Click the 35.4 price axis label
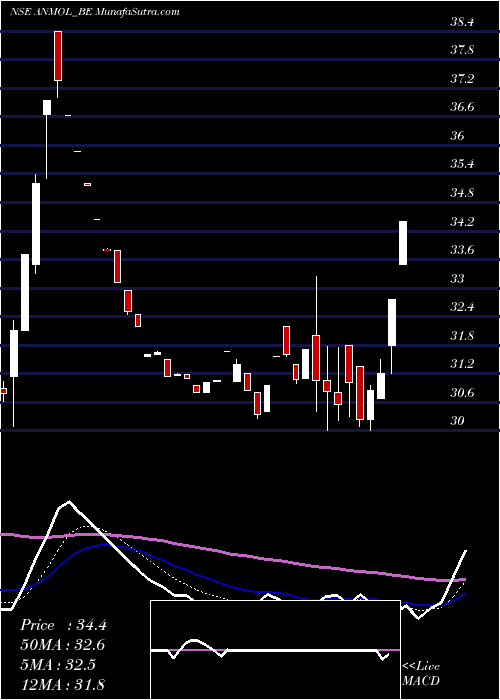This screenshot has height=700, width=500. 462,164
